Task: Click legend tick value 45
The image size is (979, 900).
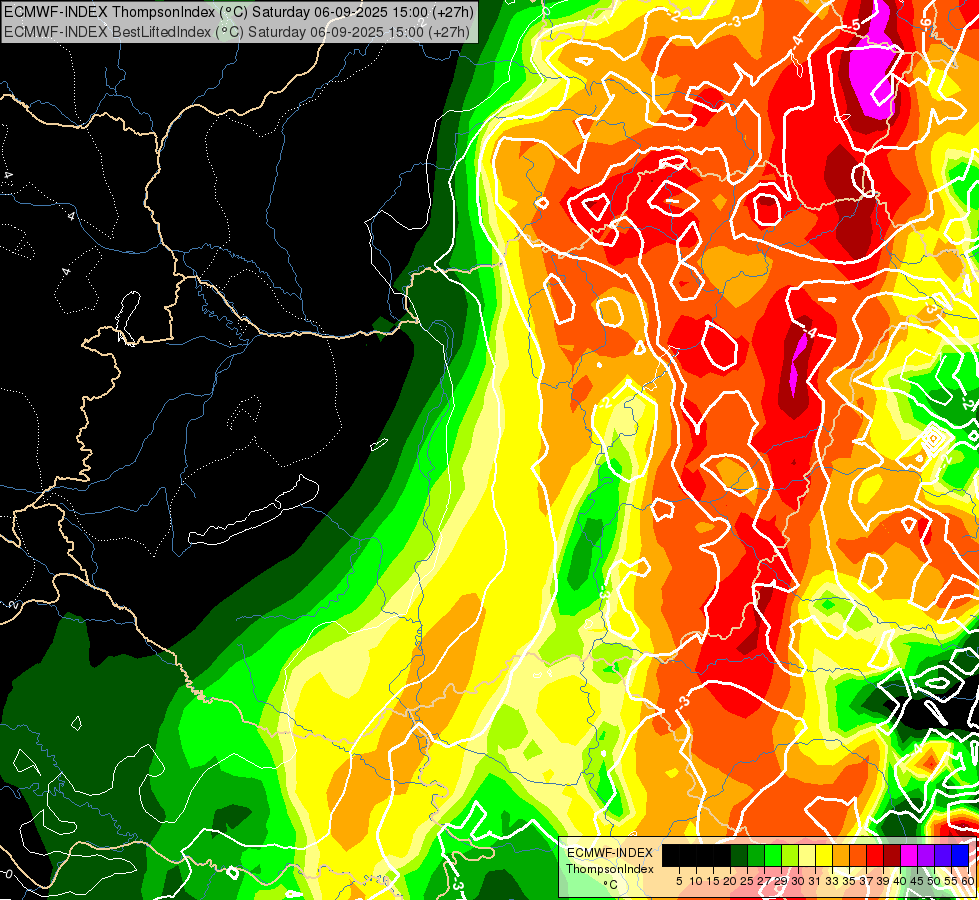Action: [x=917, y=881]
